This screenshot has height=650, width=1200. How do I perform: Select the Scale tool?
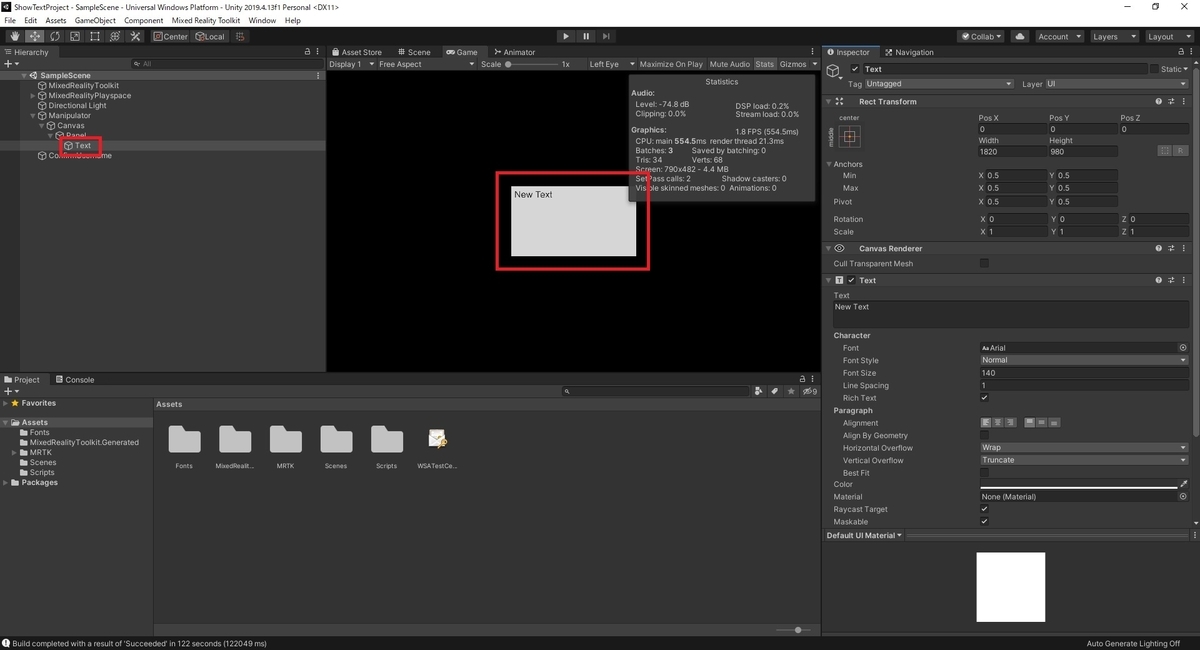(74, 36)
